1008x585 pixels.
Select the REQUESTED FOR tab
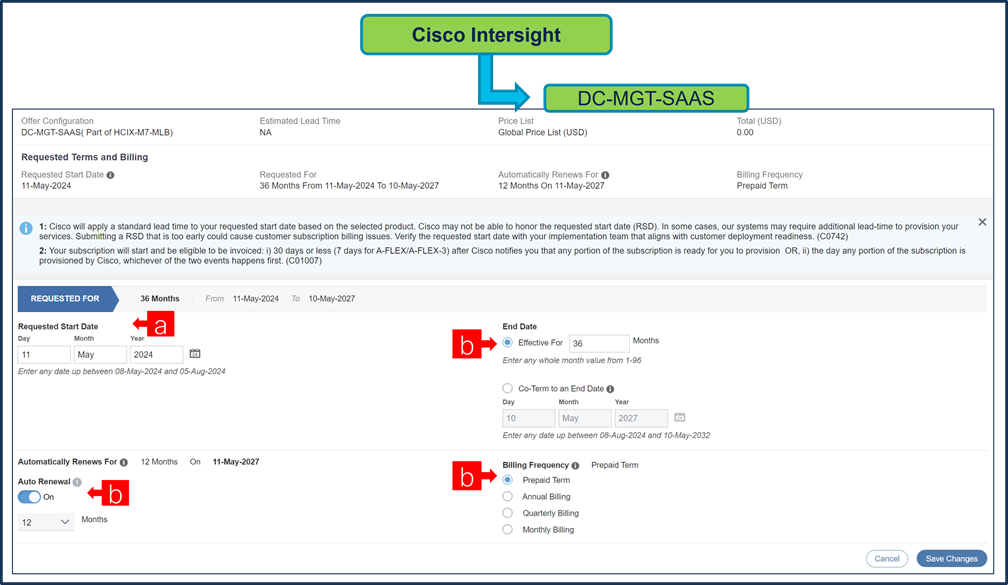coord(68,299)
